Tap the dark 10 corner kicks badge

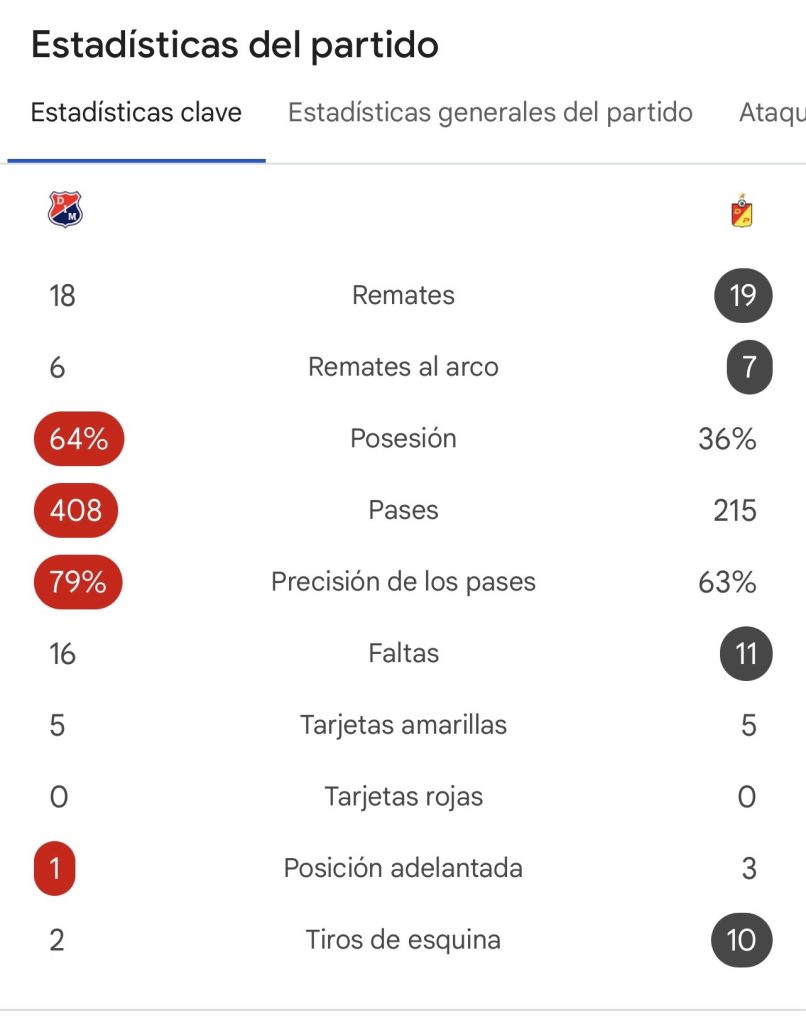coord(741,940)
